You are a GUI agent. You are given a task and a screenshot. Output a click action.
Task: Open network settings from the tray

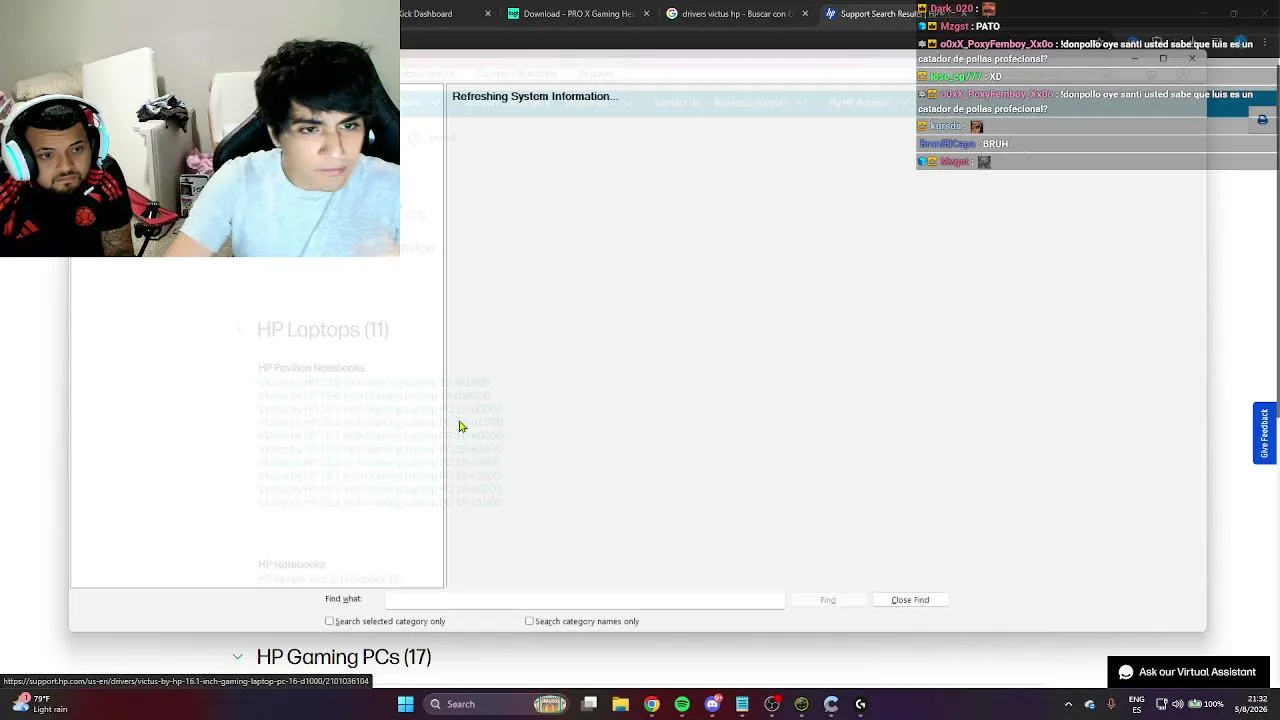[x=1161, y=704]
